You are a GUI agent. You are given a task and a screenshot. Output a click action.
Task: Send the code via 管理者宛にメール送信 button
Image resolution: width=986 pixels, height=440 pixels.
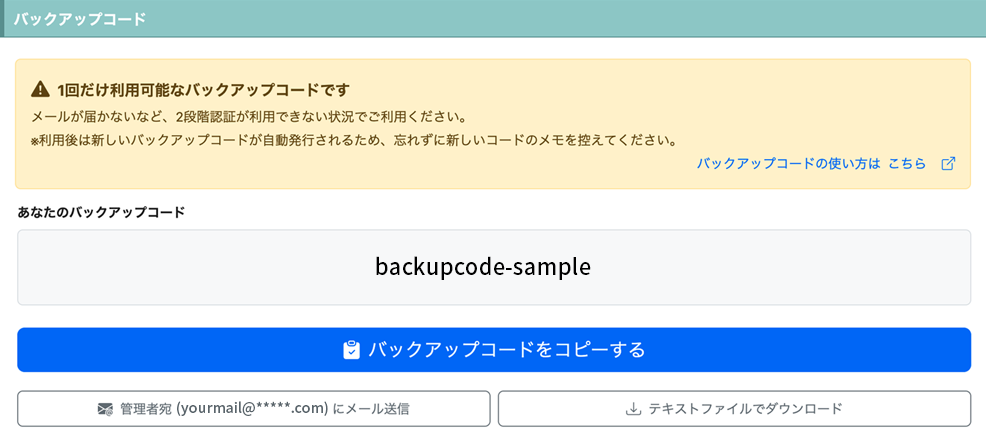(x=253, y=409)
